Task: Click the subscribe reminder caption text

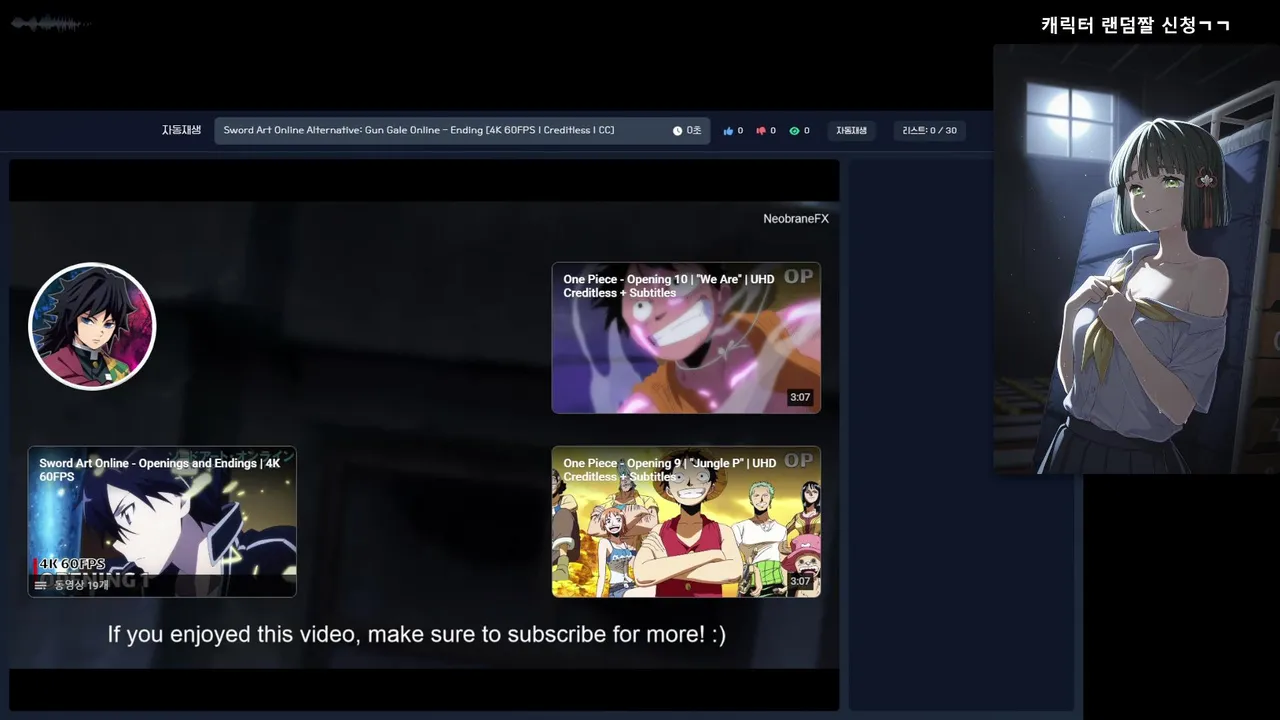Action: coord(416,634)
